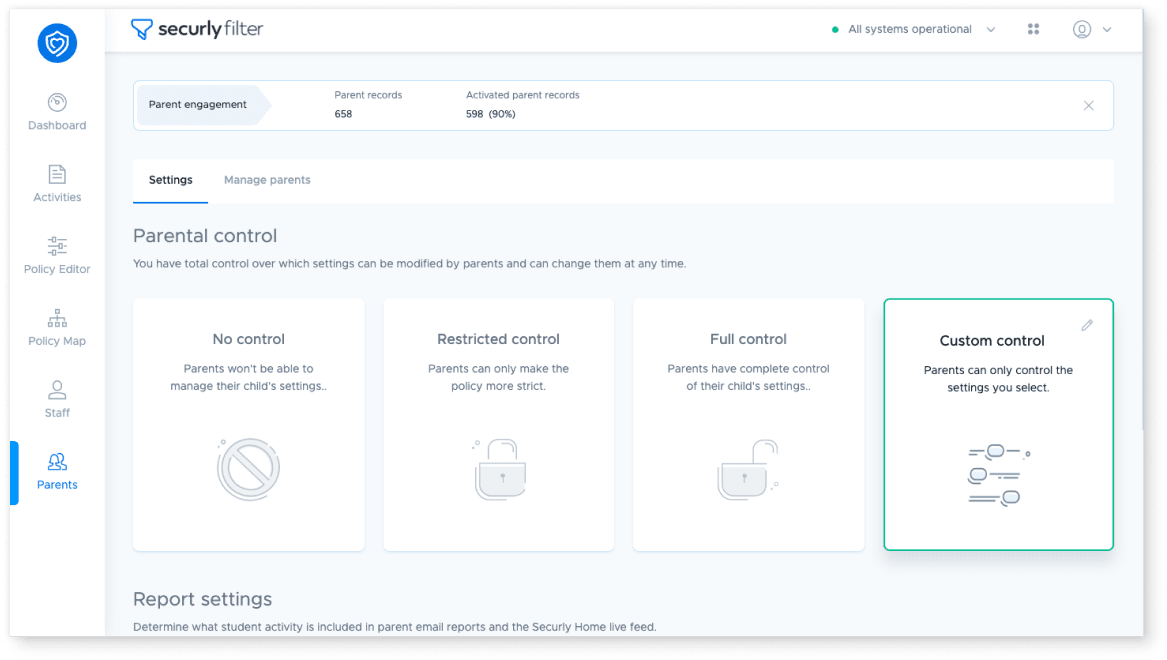Switch to the Manage parents tab
The image size is (1167, 660).
pyautogui.click(x=267, y=180)
